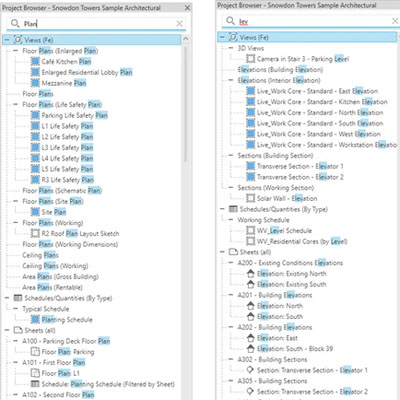
Task: Collapse Sections (Building Section) group
Action: (231, 155)
